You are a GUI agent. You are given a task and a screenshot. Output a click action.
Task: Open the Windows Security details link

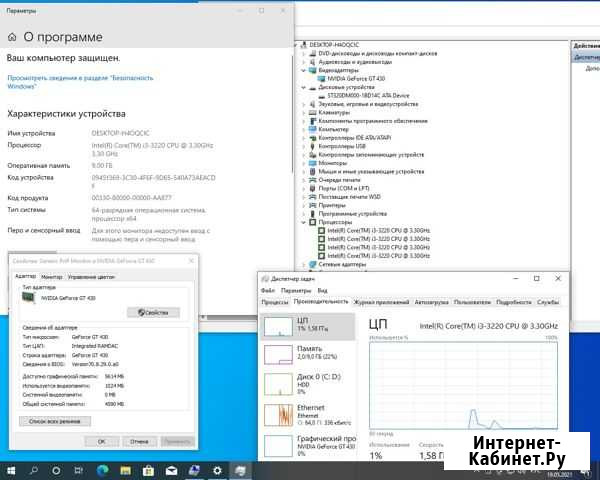[x=80, y=82]
